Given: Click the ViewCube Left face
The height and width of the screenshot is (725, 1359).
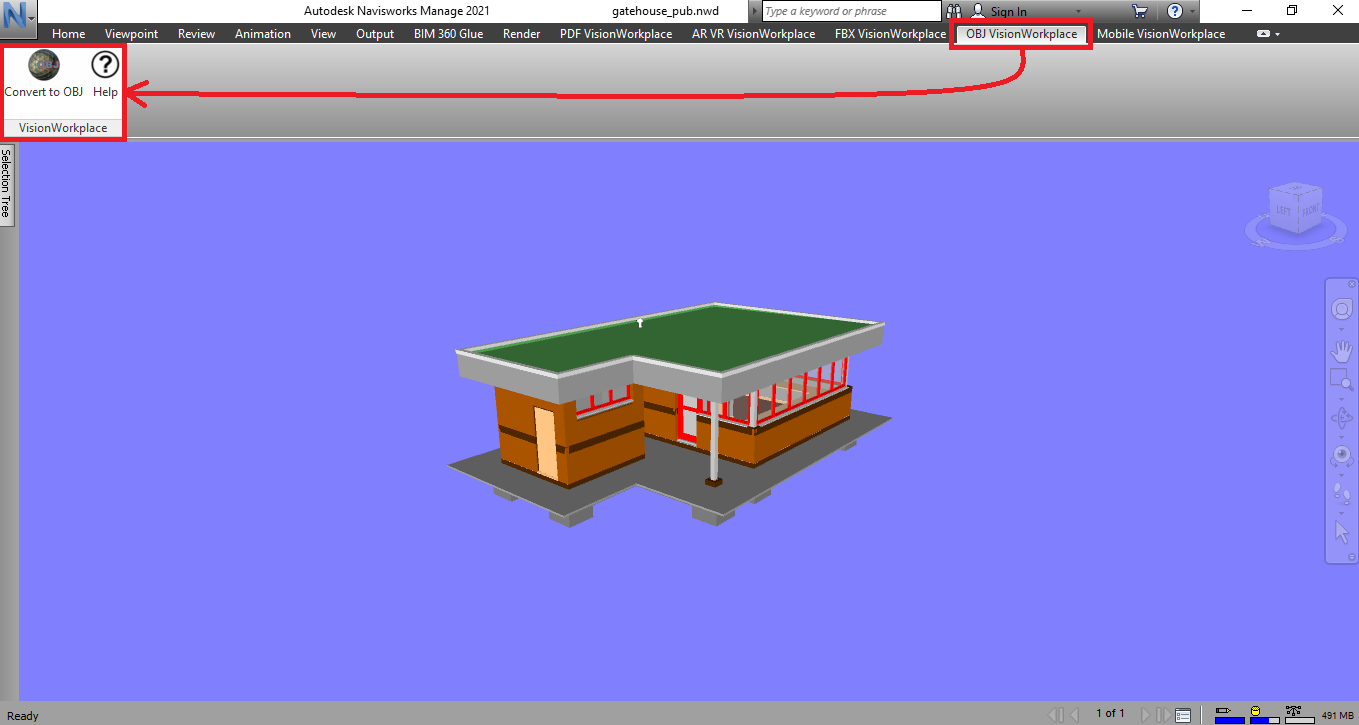Looking at the screenshot, I should tap(1283, 210).
